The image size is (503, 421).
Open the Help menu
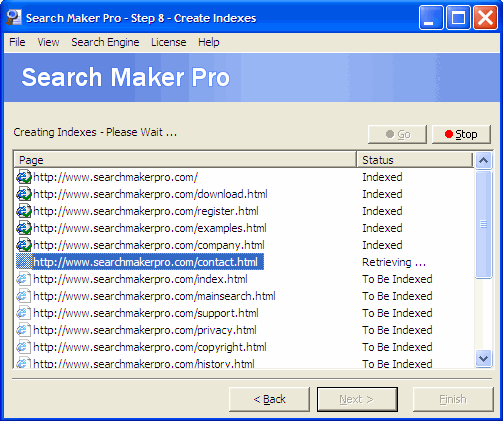[x=209, y=42]
